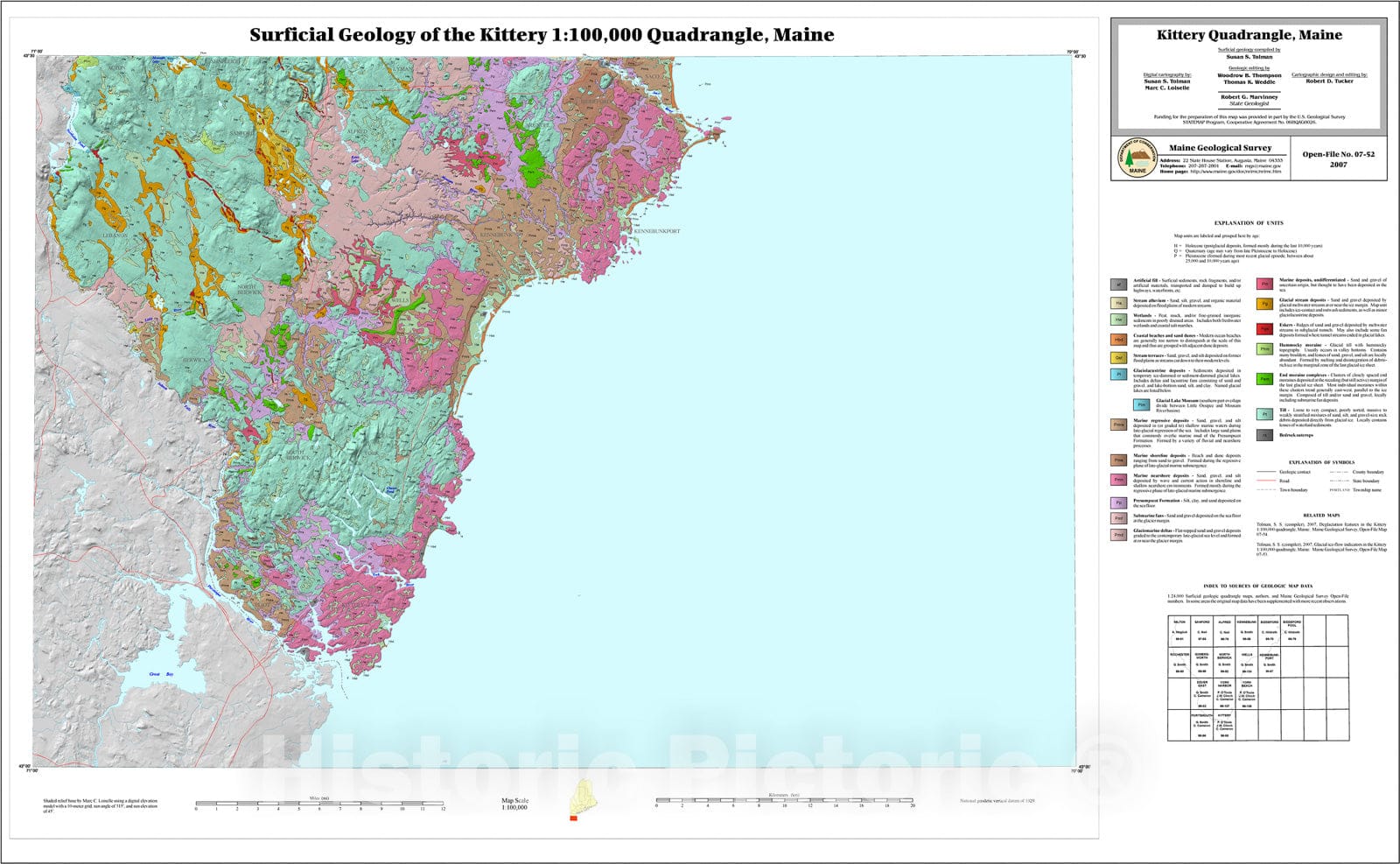This screenshot has width=1400, height=864.
Task: Select the Hummocky moraine legend swatch
Action: coord(1264,349)
